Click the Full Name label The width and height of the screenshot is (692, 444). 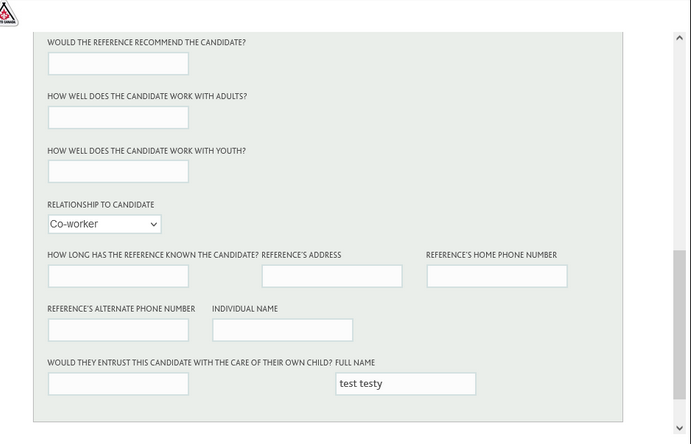pos(355,363)
